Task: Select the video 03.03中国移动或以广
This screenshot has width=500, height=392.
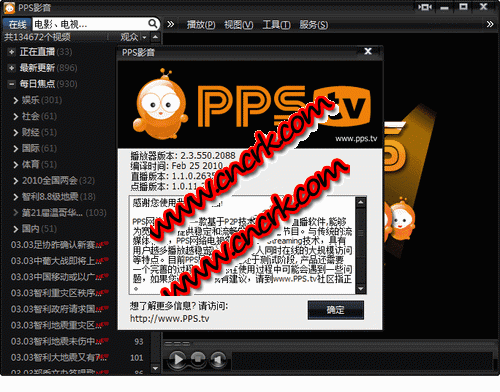Action: point(59,277)
